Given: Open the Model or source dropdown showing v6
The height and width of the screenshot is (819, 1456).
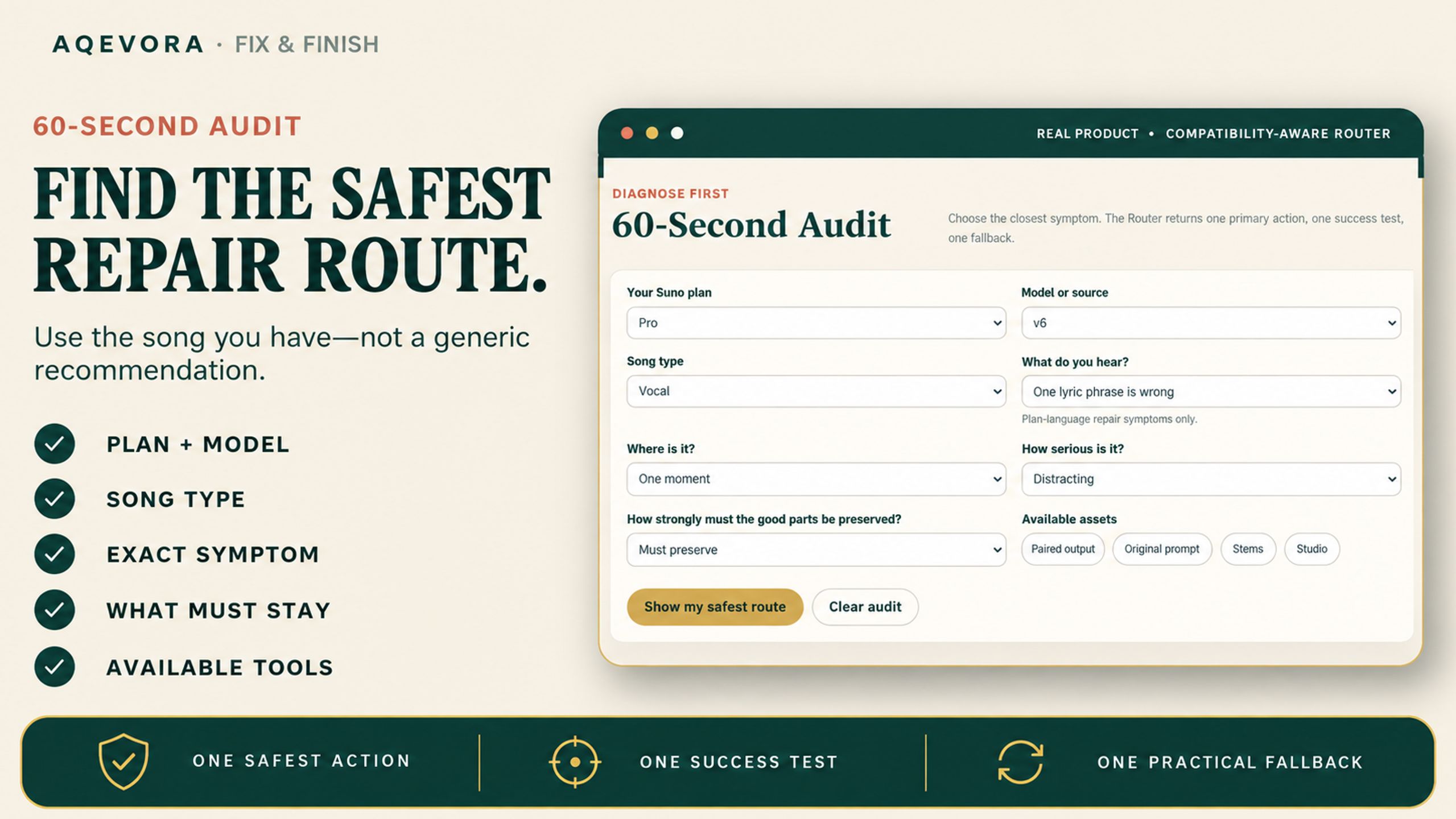Looking at the screenshot, I should (x=1211, y=323).
